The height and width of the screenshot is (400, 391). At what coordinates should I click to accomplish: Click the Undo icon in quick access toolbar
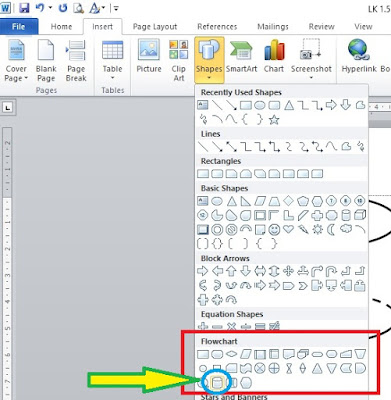tap(40, 7)
